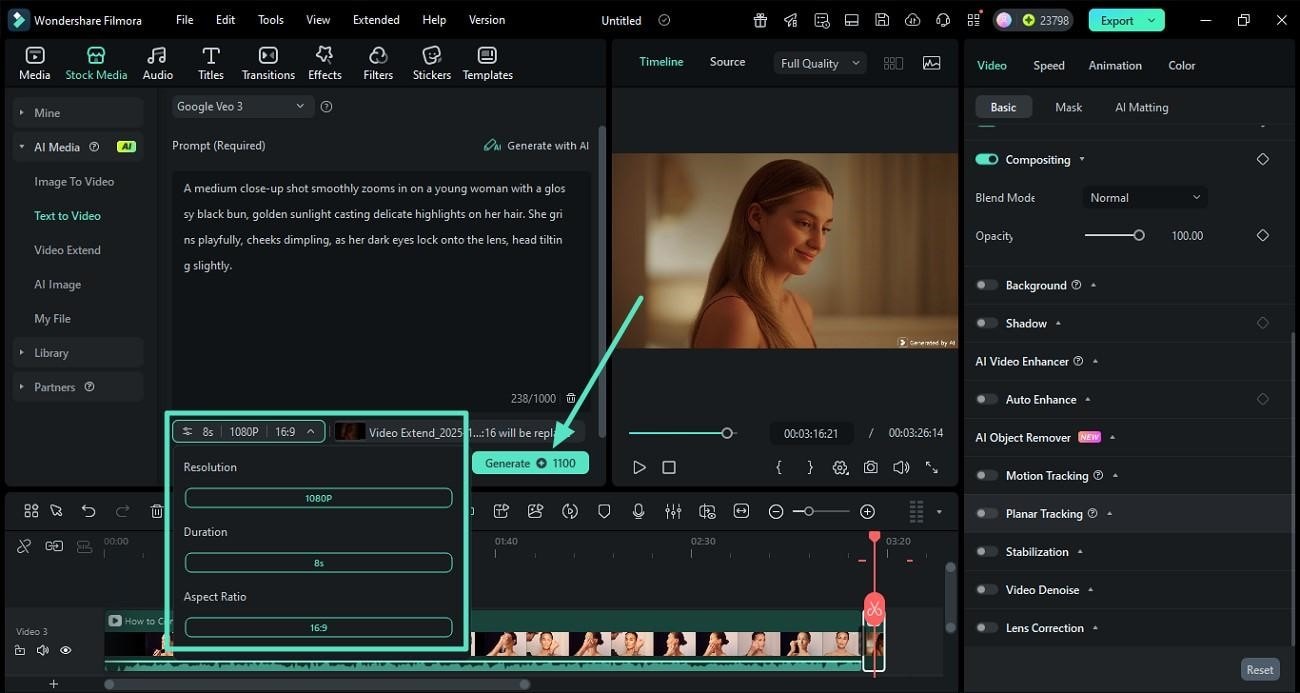Image resolution: width=1300 pixels, height=693 pixels.
Task: Select the Transitions panel icon
Action: pyautogui.click(x=267, y=61)
